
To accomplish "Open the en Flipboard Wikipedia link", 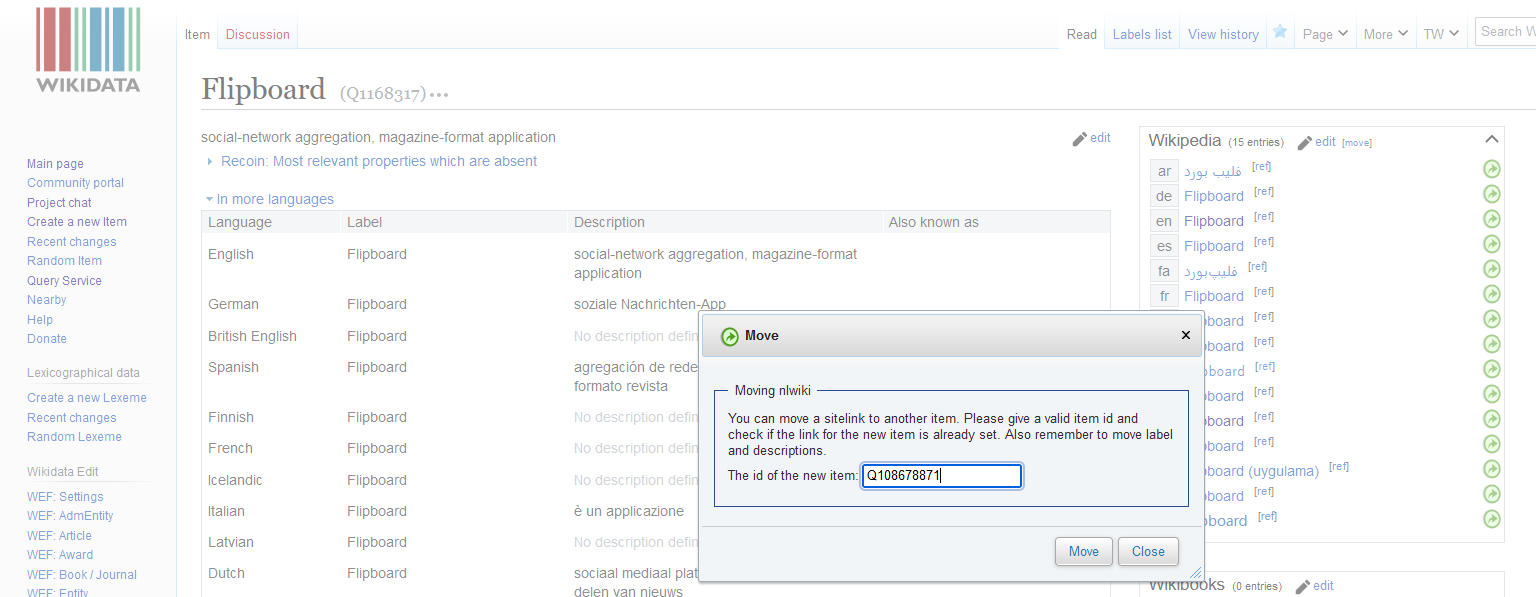I will pyautogui.click(x=1214, y=221).
